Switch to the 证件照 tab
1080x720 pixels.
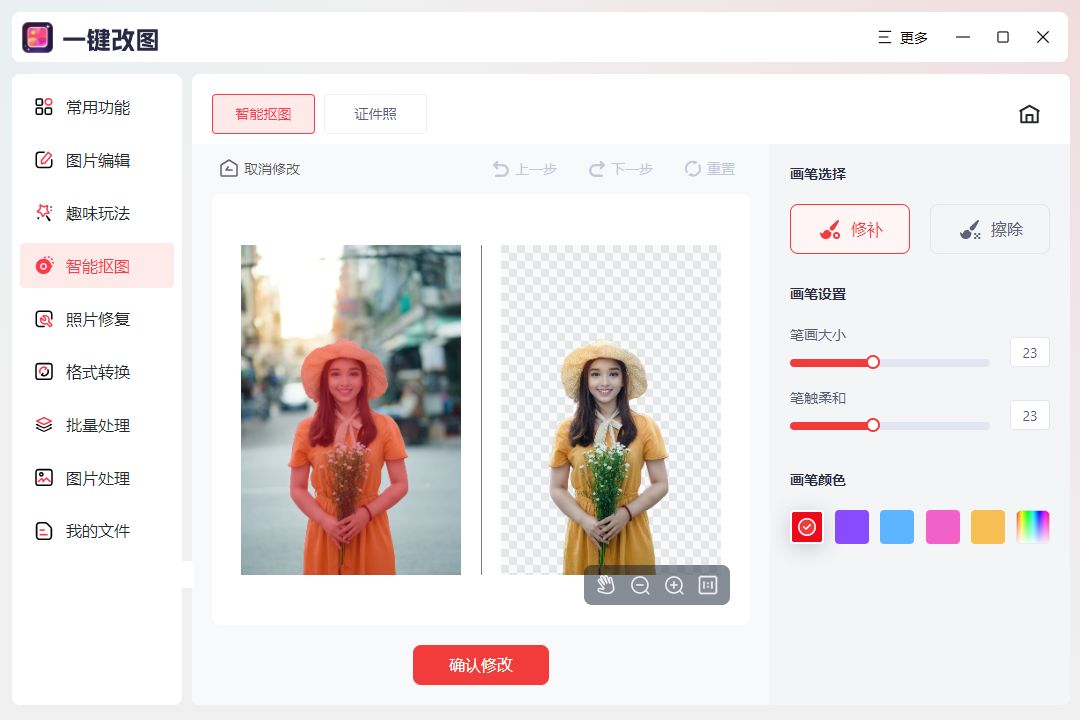(375, 114)
